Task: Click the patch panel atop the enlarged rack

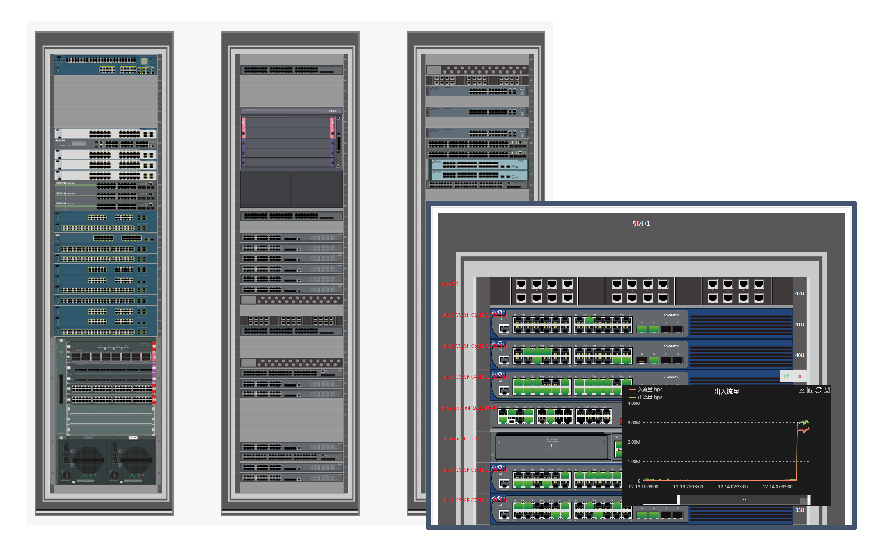Action: (x=640, y=290)
